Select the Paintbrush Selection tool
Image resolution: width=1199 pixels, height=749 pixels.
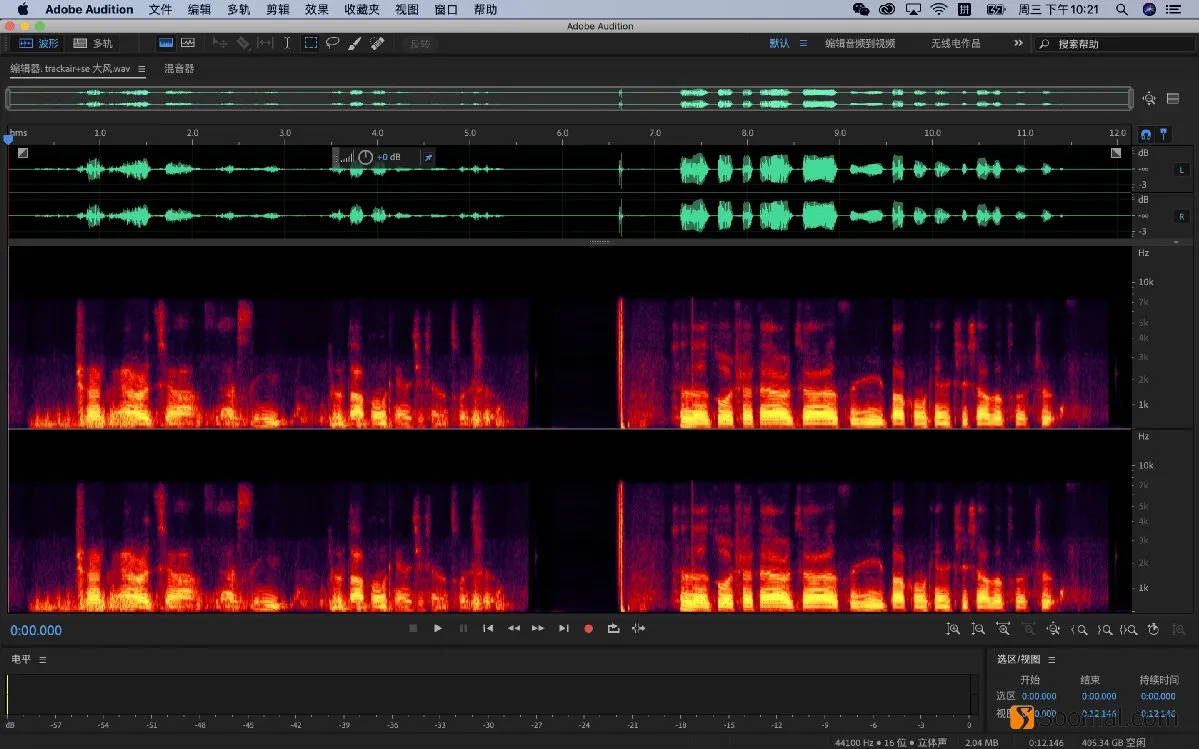355,44
